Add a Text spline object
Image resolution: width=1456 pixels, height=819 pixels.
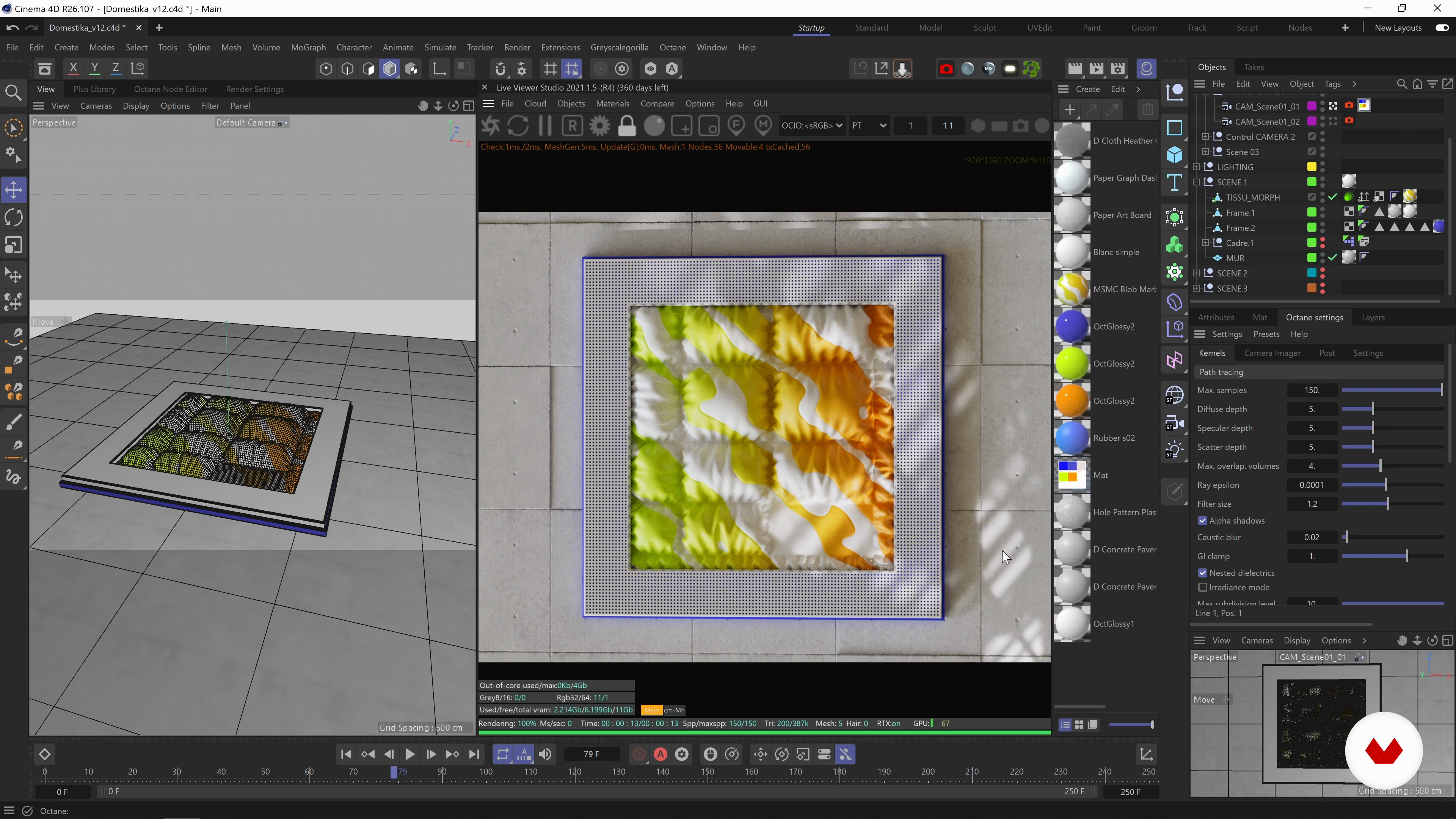1175,182
